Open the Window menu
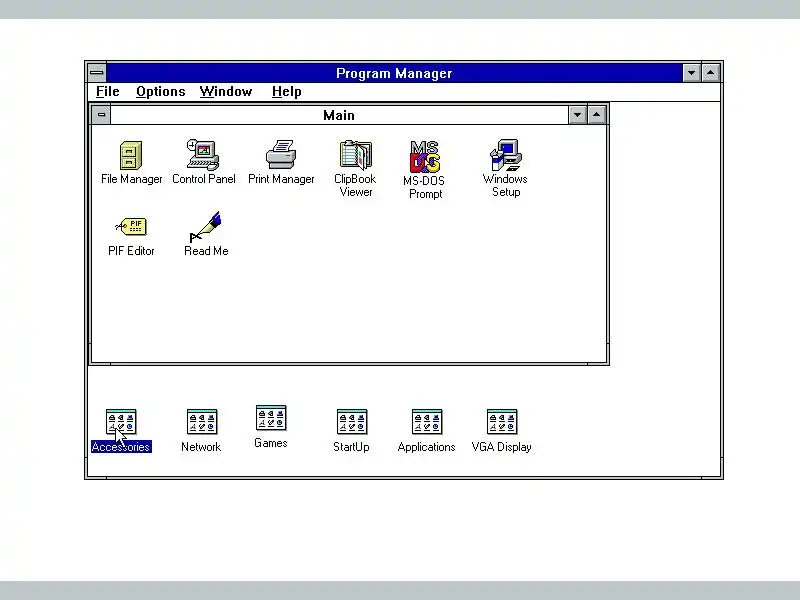The height and width of the screenshot is (600, 800). click(226, 91)
